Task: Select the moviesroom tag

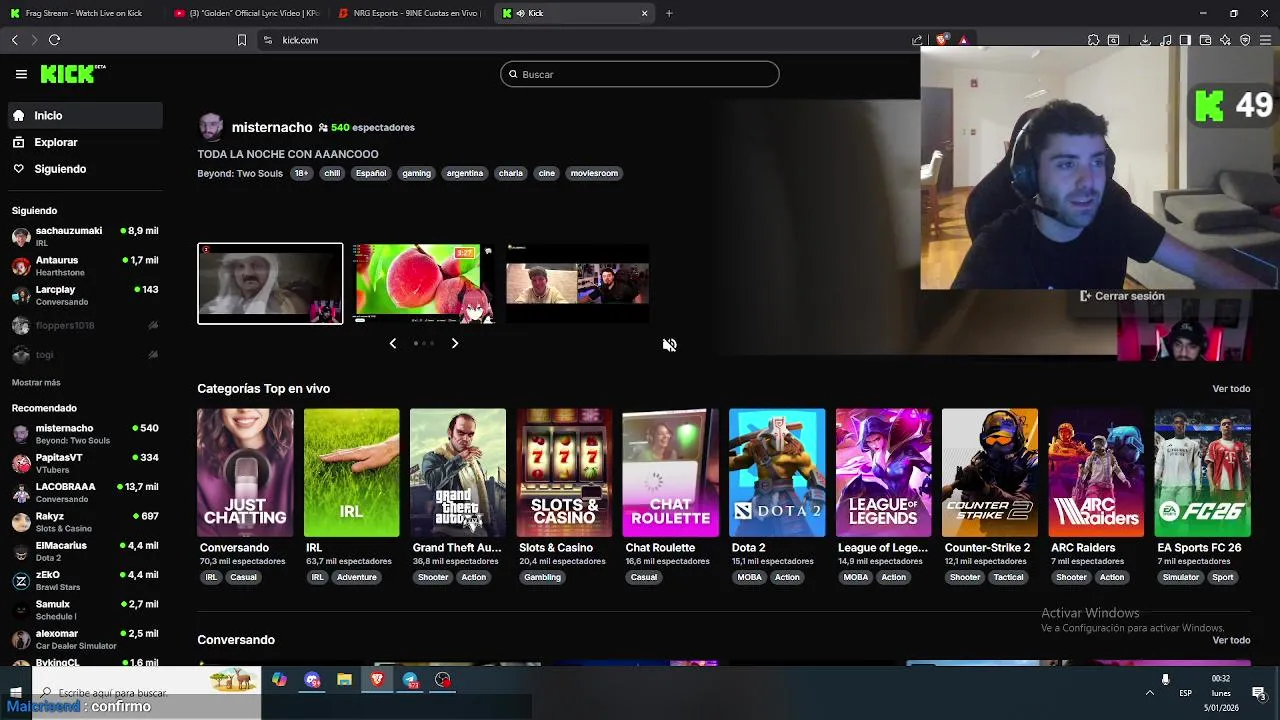Action: coord(594,173)
